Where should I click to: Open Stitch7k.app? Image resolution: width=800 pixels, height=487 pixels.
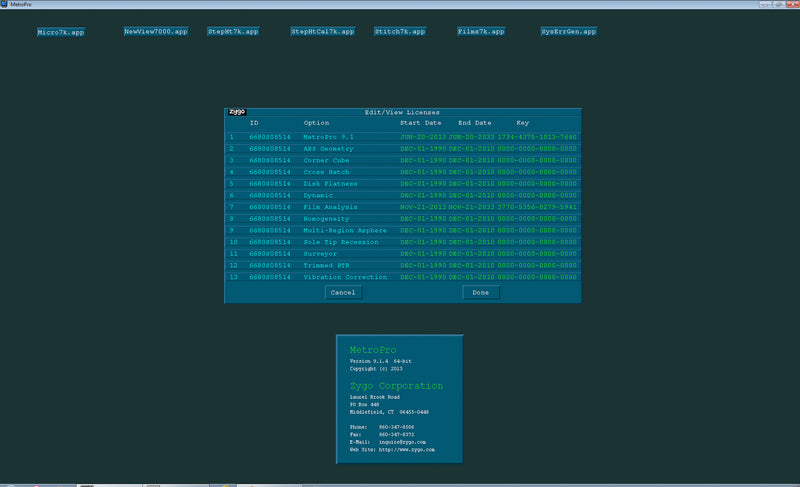point(399,32)
